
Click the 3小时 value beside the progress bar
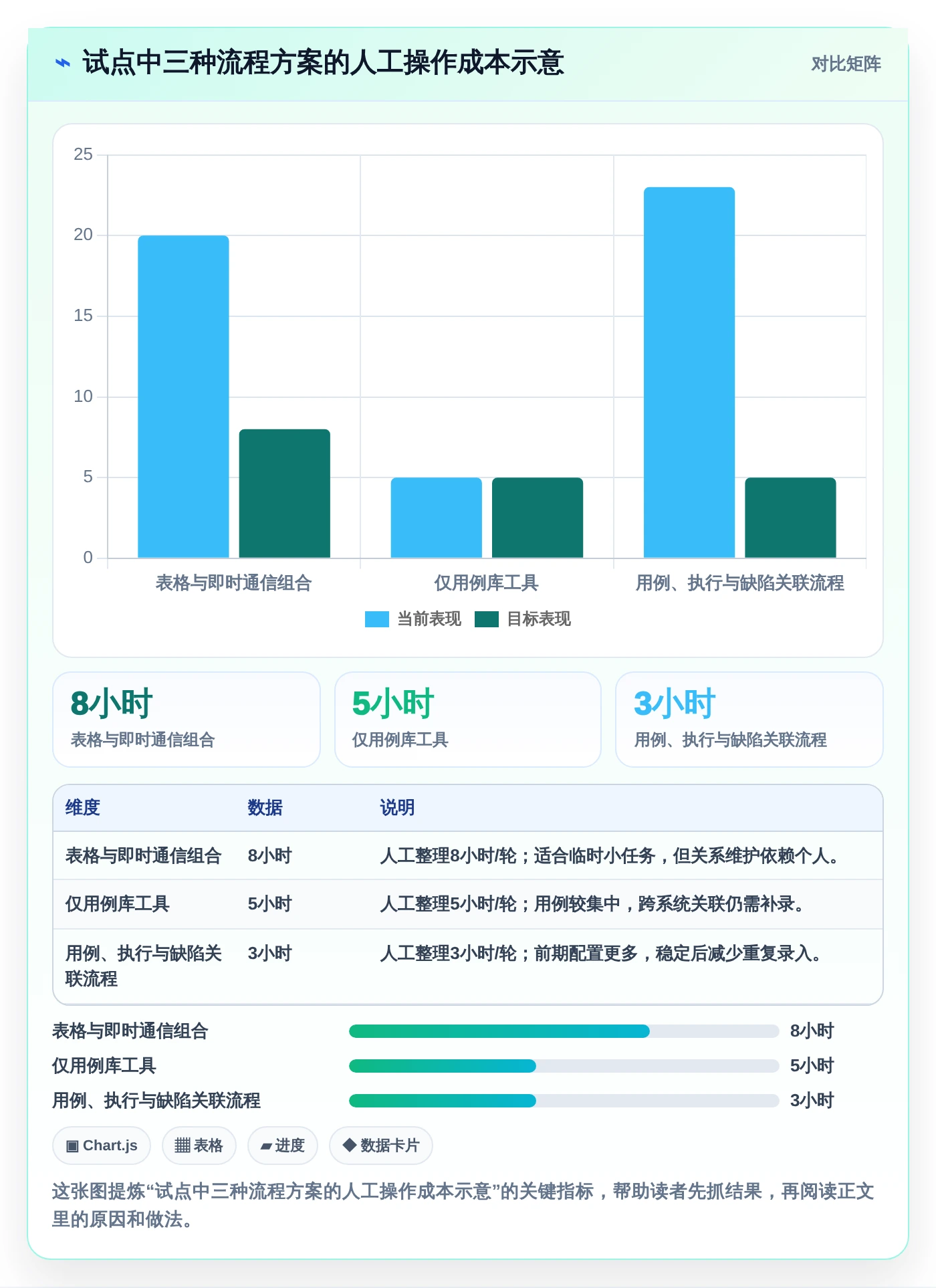[x=812, y=1101]
